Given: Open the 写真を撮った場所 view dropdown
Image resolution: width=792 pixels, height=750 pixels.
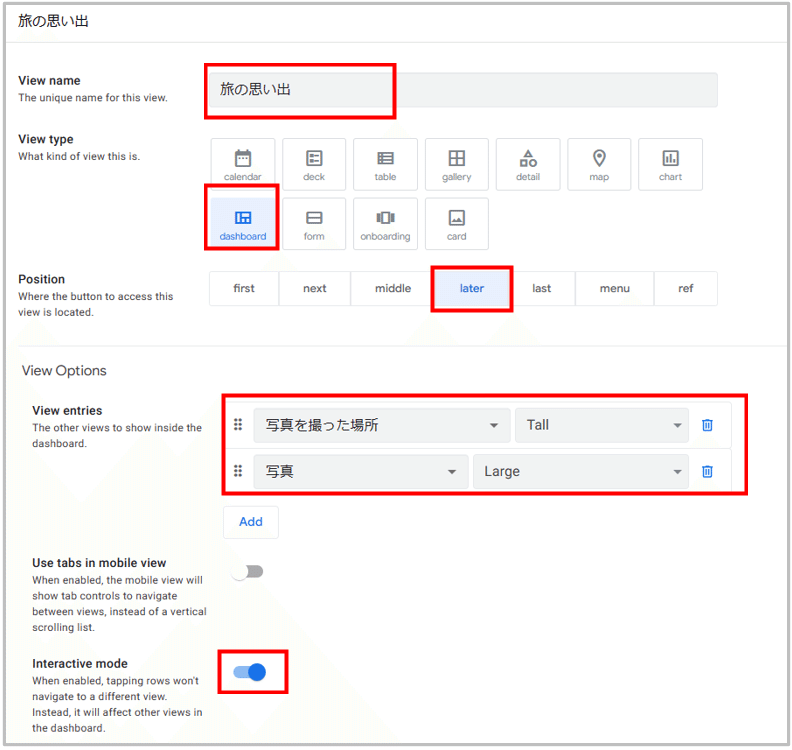Looking at the screenshot, I should click(382, 425).
